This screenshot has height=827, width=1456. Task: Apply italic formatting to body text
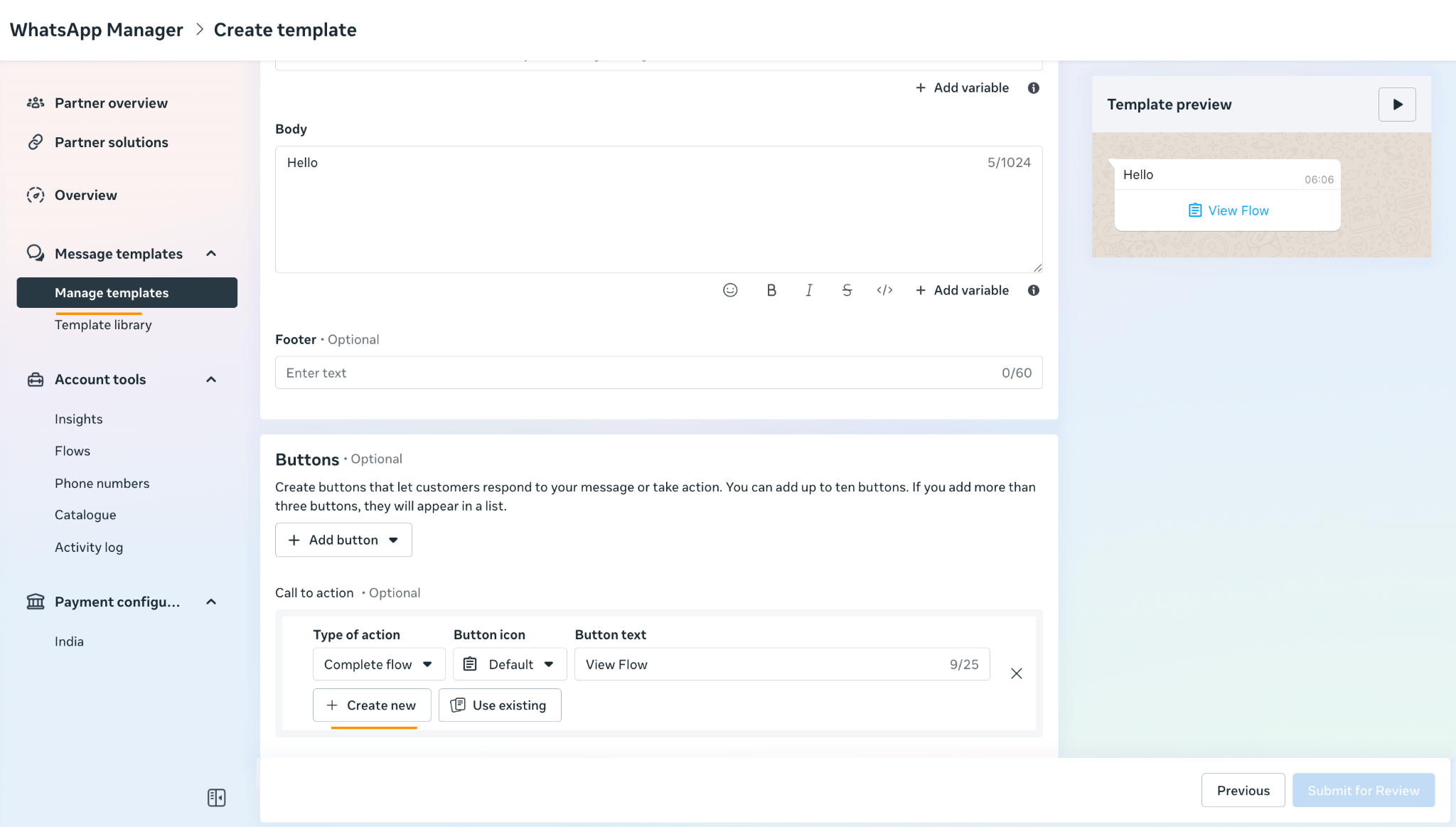pos(809,290)
